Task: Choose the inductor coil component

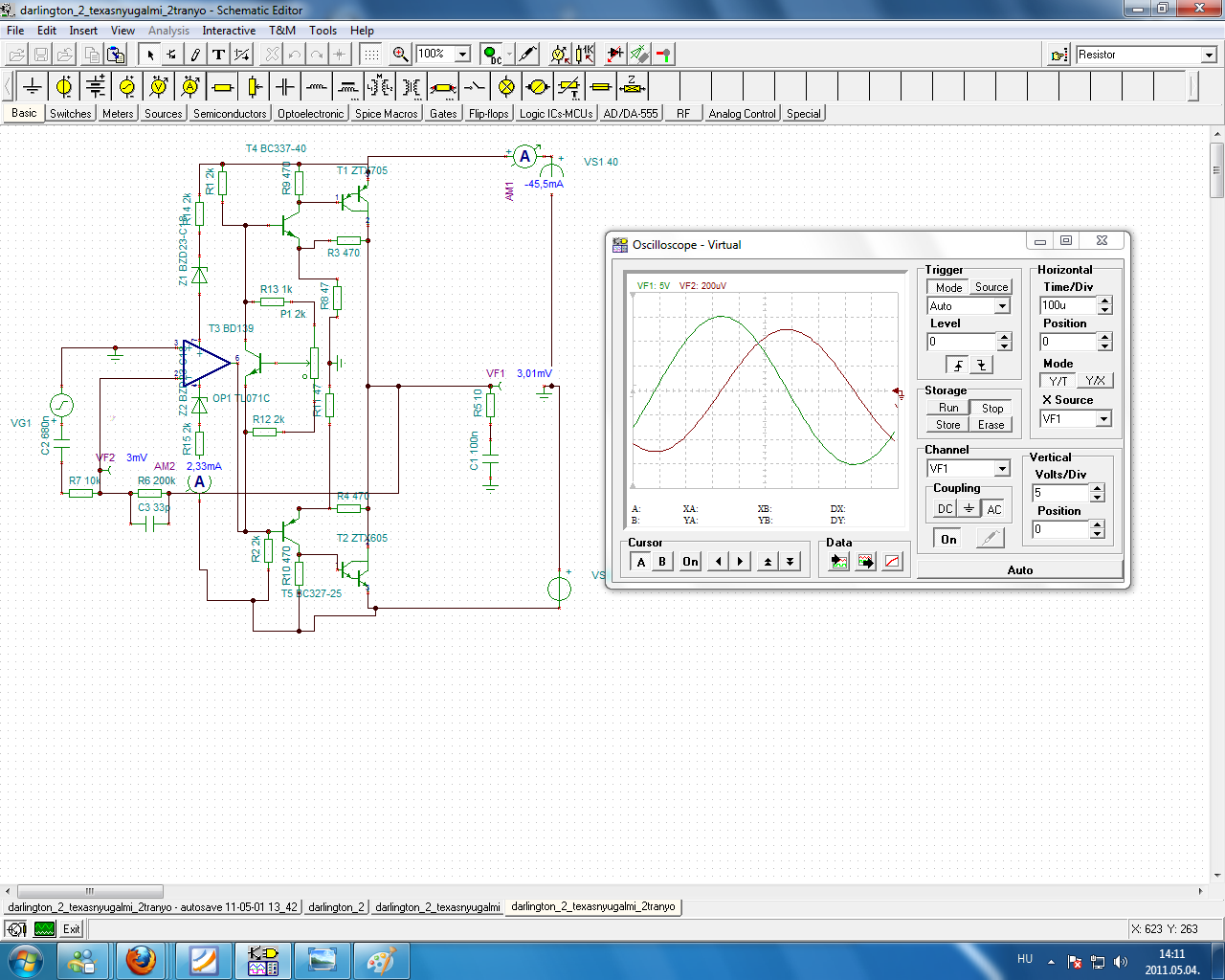Action: pyautogui.click(x=317, y=87)
